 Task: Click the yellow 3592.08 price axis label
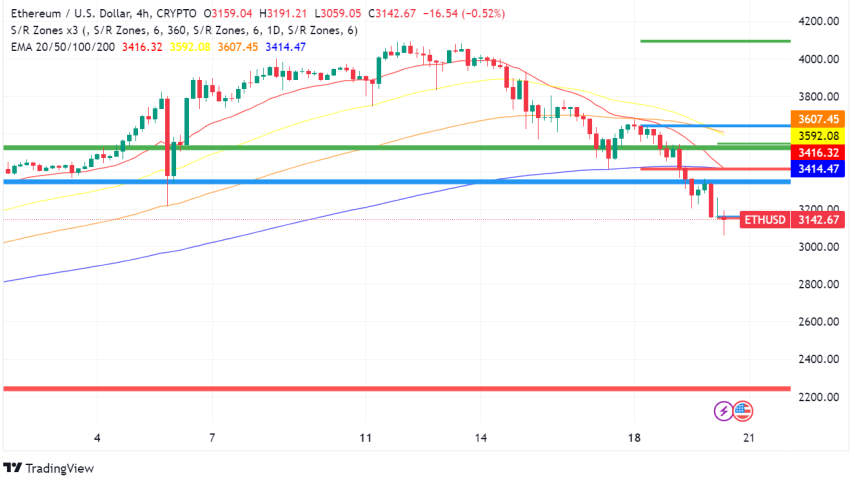[x=818, y=136]
